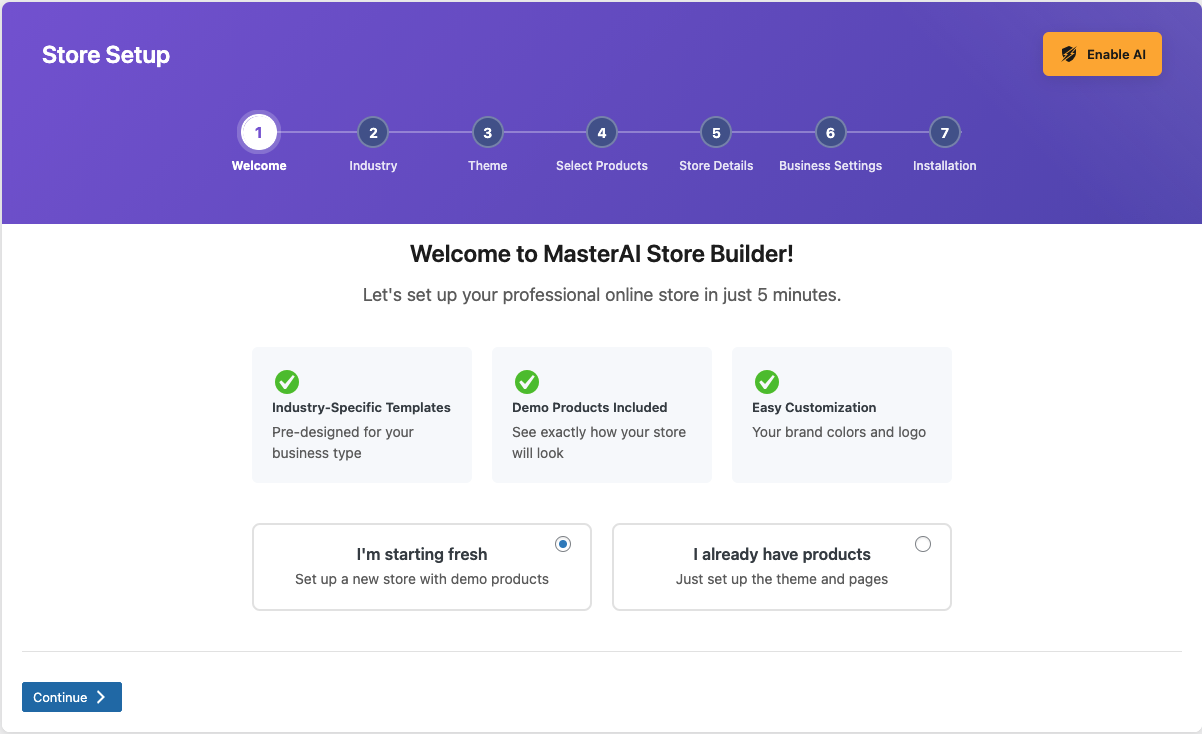Viewport: 1202px width, 734px height.
Task: Click the Continue button
Action: tap(71, 697)
